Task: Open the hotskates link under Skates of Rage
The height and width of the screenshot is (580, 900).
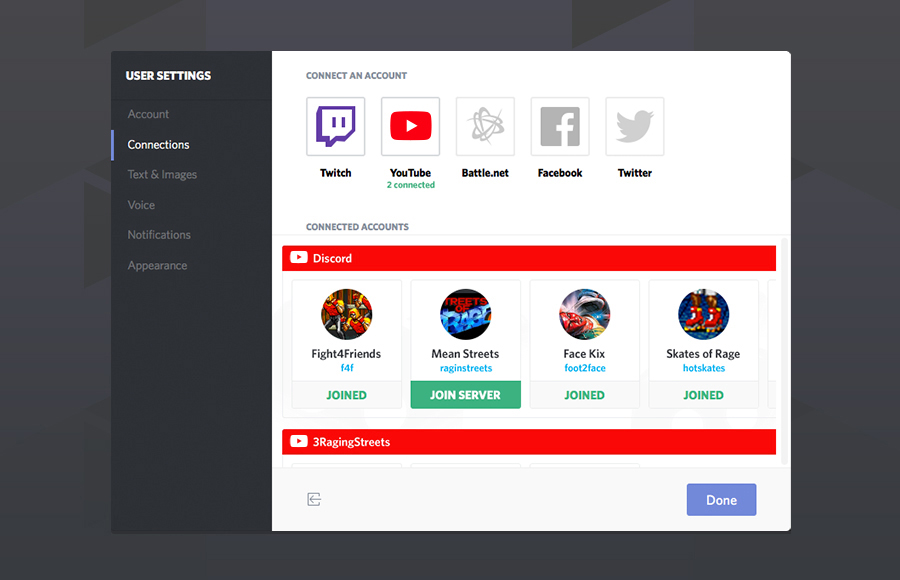Action: click(703, 368)
